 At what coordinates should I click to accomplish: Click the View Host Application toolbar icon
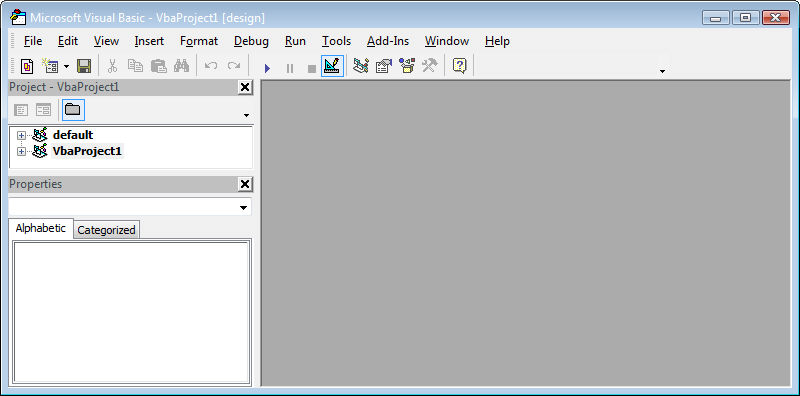point(27,66)
